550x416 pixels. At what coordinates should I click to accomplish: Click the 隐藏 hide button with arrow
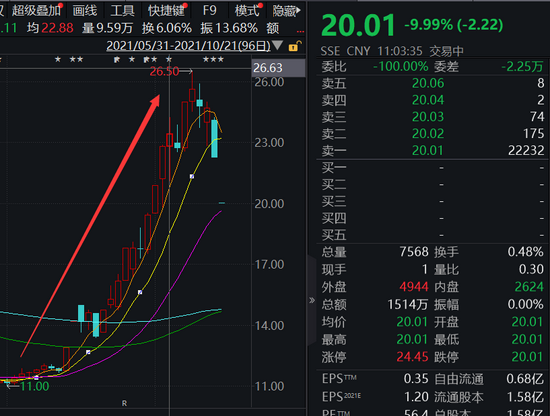click(287, 11)
